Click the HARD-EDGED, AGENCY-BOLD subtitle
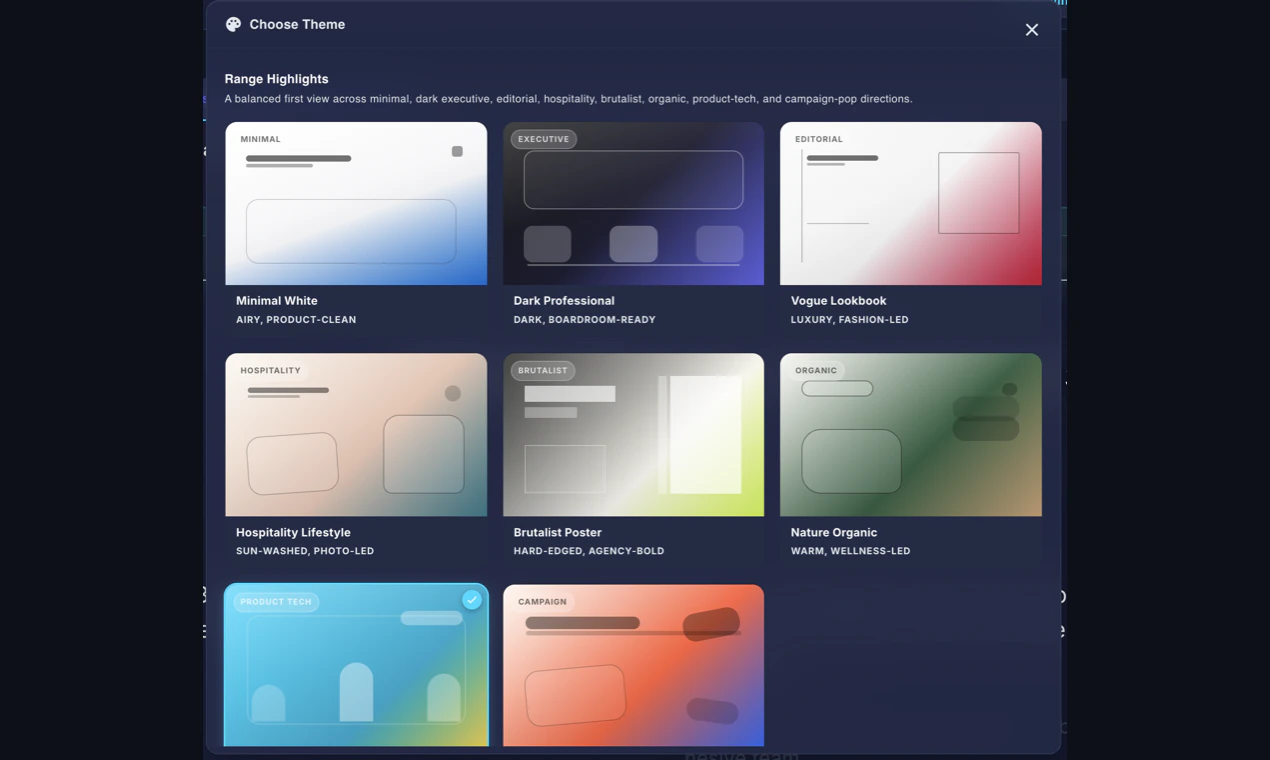Screen dimensions: 1270x760 coord(589,551)
